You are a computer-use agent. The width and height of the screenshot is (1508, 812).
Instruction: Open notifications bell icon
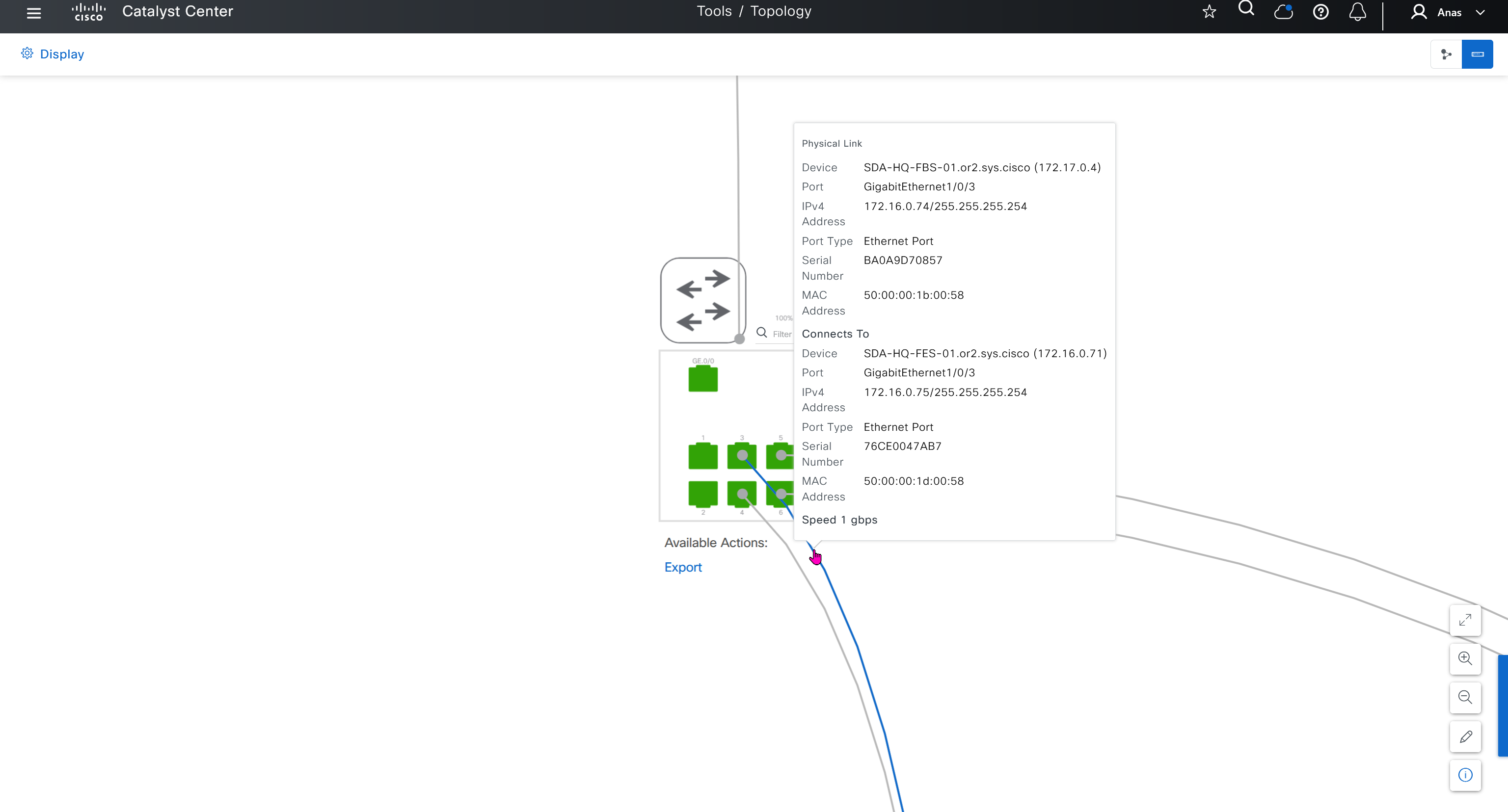tap(1358, 12)
